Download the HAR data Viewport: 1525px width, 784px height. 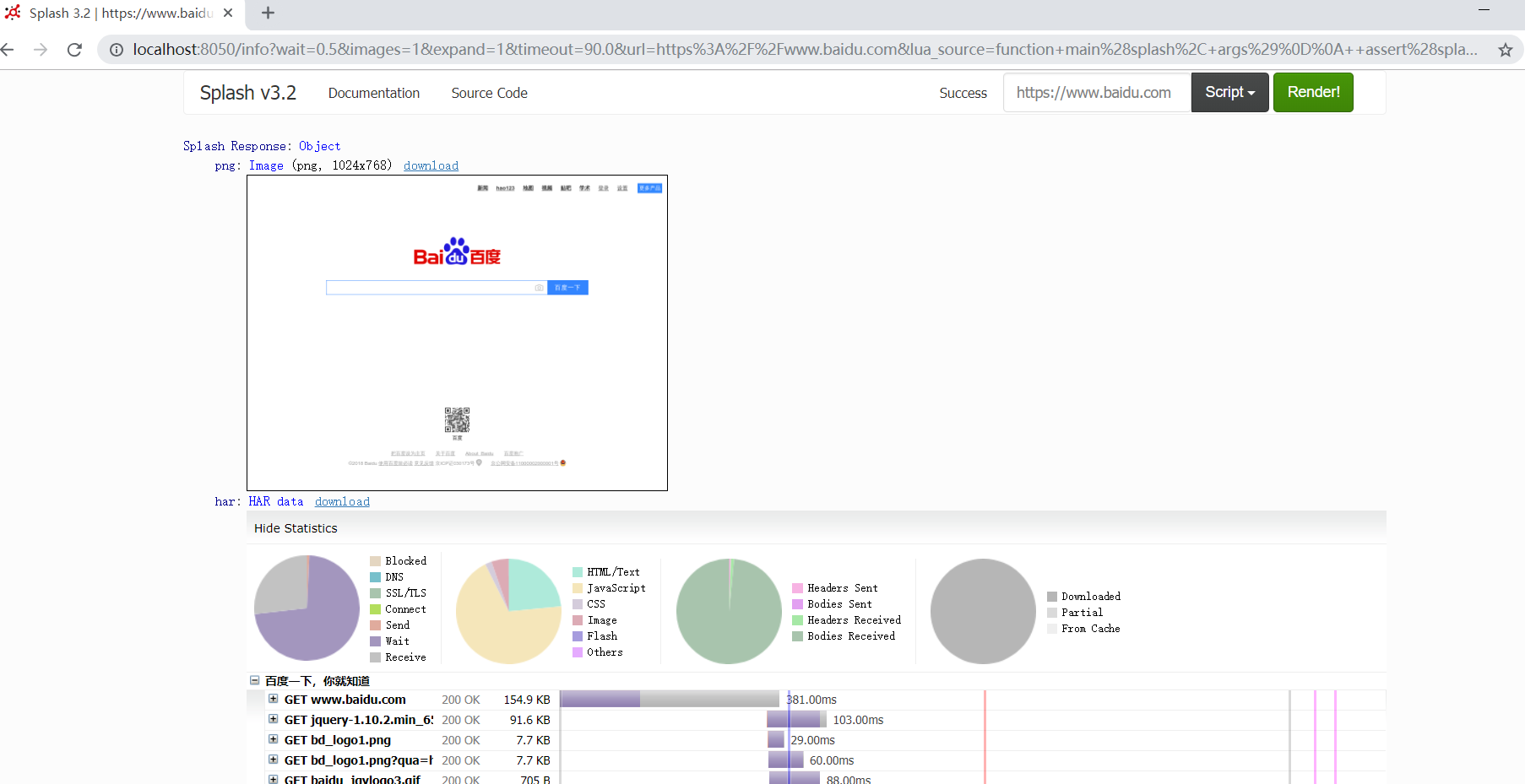[342, 501]
